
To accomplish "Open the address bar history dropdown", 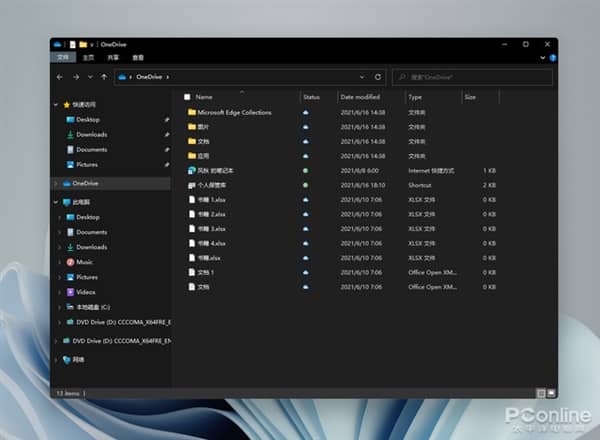I will [x=362, y=76].
